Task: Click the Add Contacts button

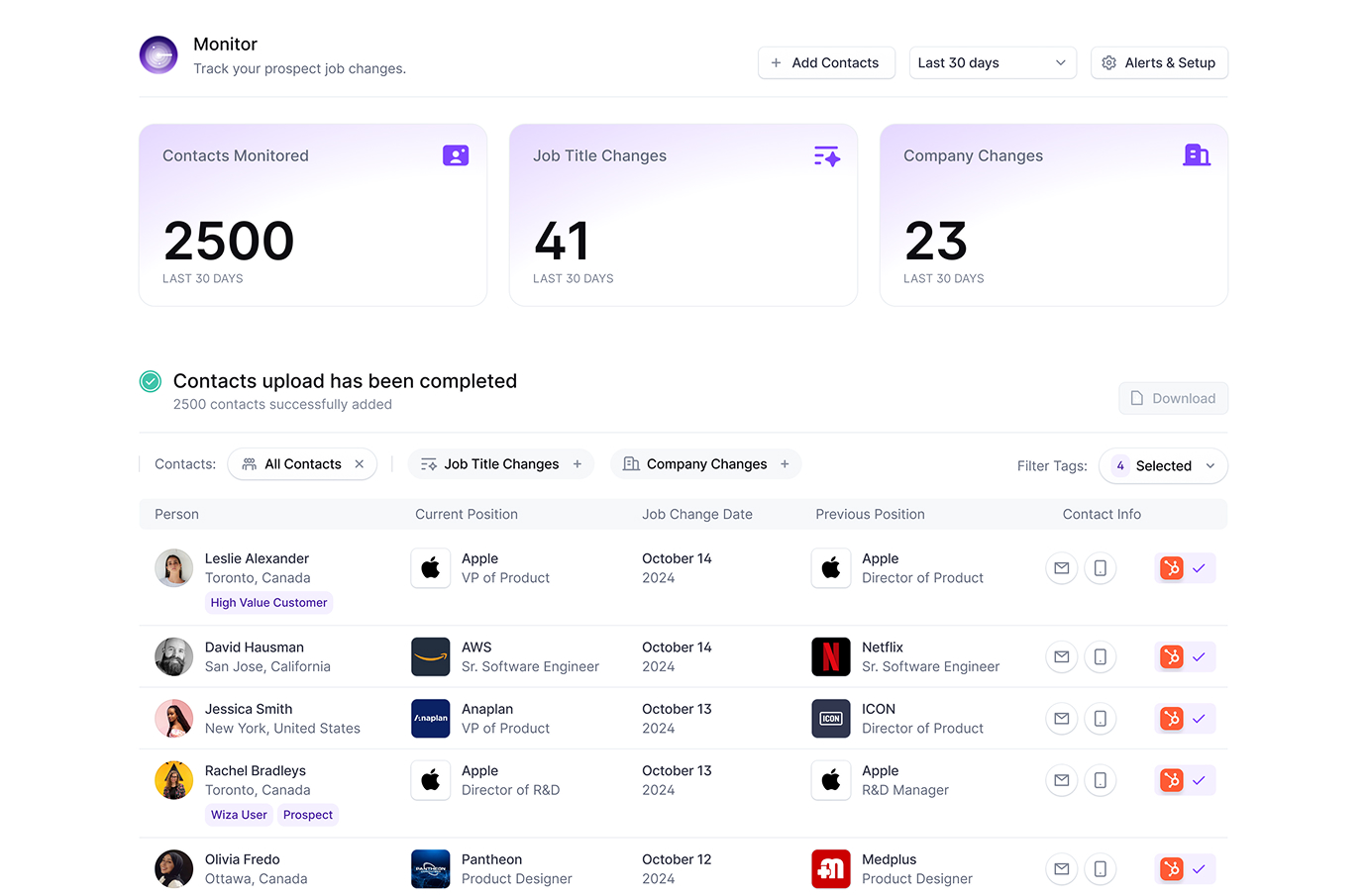Action: coord(826,62)
